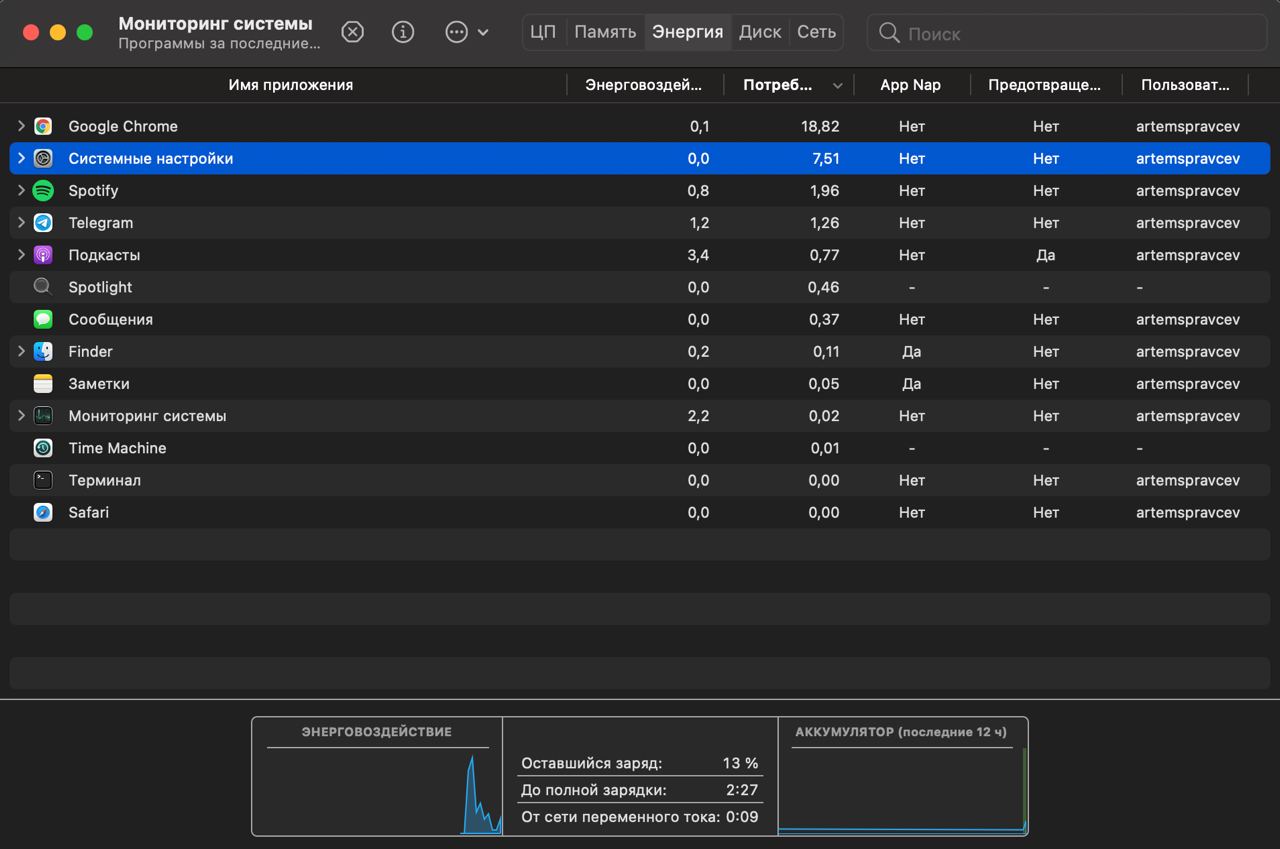Switch to the Диск tab
Viewport: 1280px width, 849px height.
pyautogui.click(x=760, y=32)
